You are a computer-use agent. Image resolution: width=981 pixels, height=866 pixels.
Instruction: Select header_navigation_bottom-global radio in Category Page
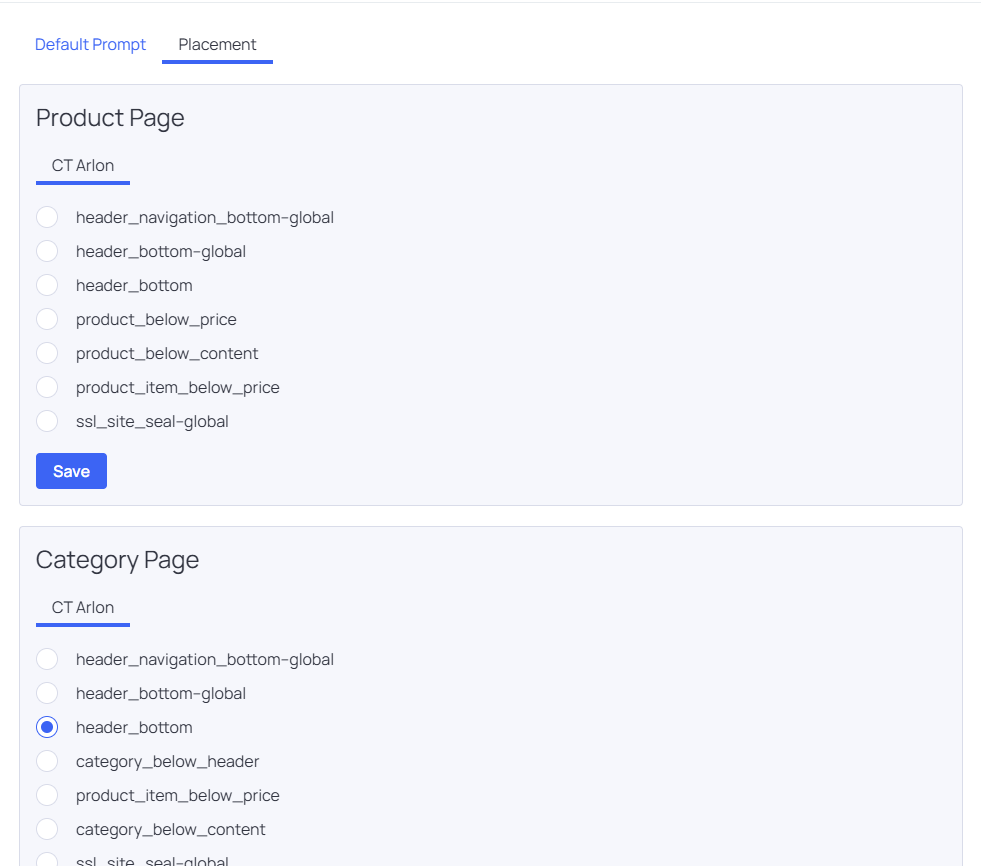coord(47,659)
